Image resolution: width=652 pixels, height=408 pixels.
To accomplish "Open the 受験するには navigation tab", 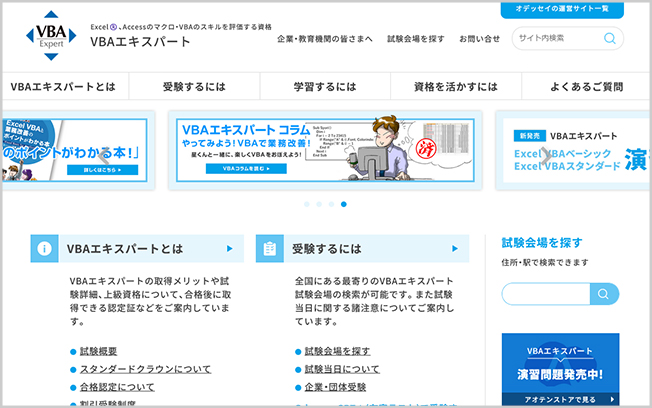I will pyautogui.click(x=194, y=87).
